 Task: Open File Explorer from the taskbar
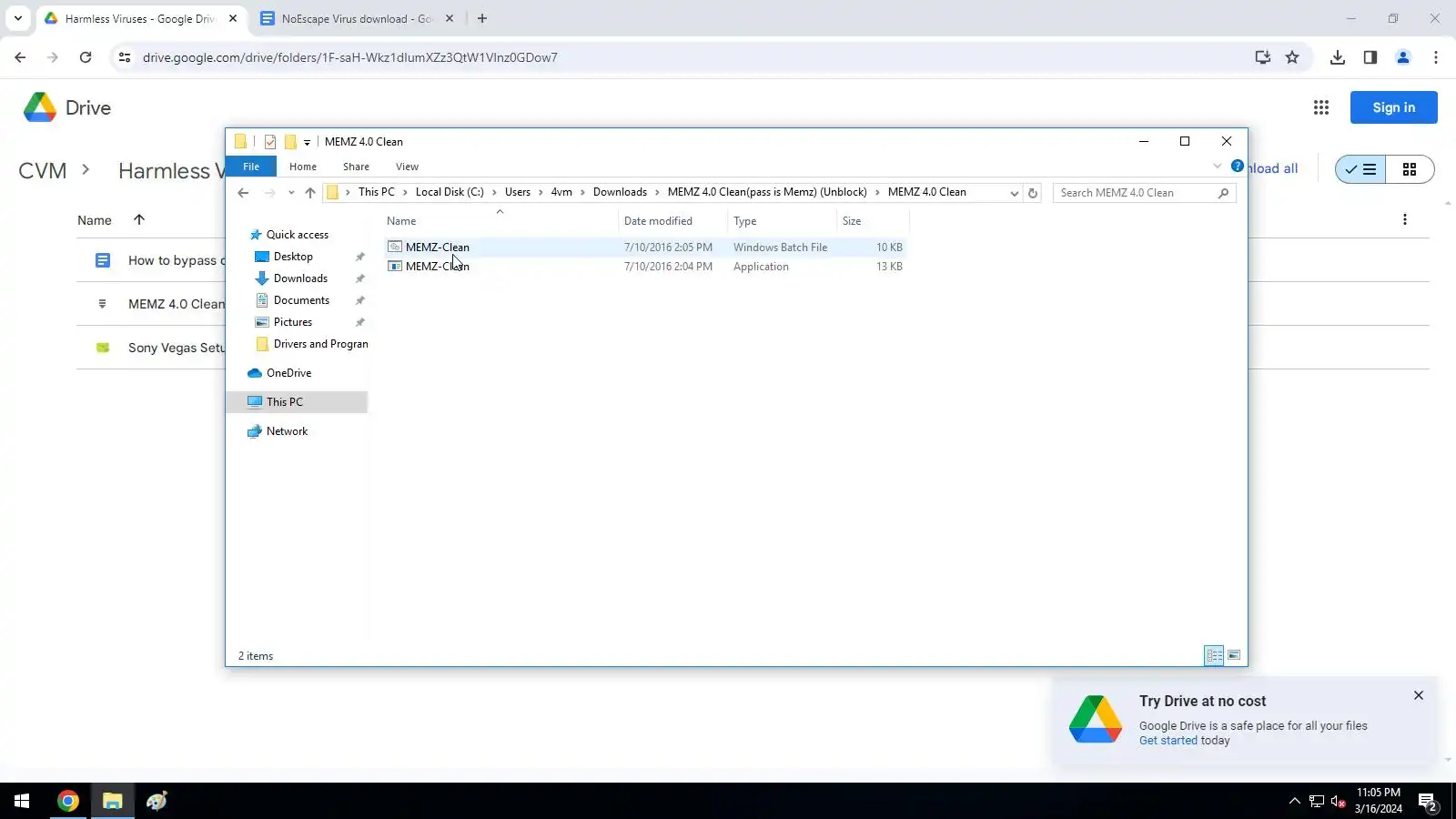(x=112, y=801)
